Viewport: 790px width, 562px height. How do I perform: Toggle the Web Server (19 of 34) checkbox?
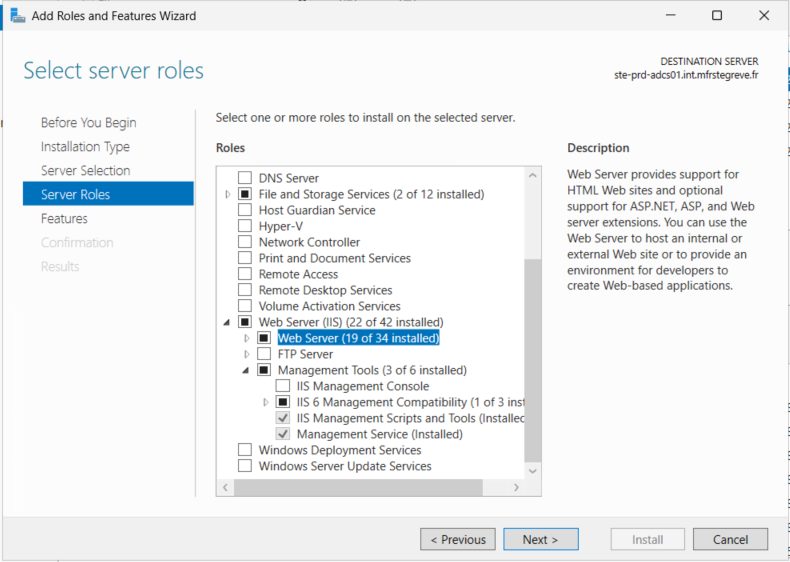click(264, 338)
